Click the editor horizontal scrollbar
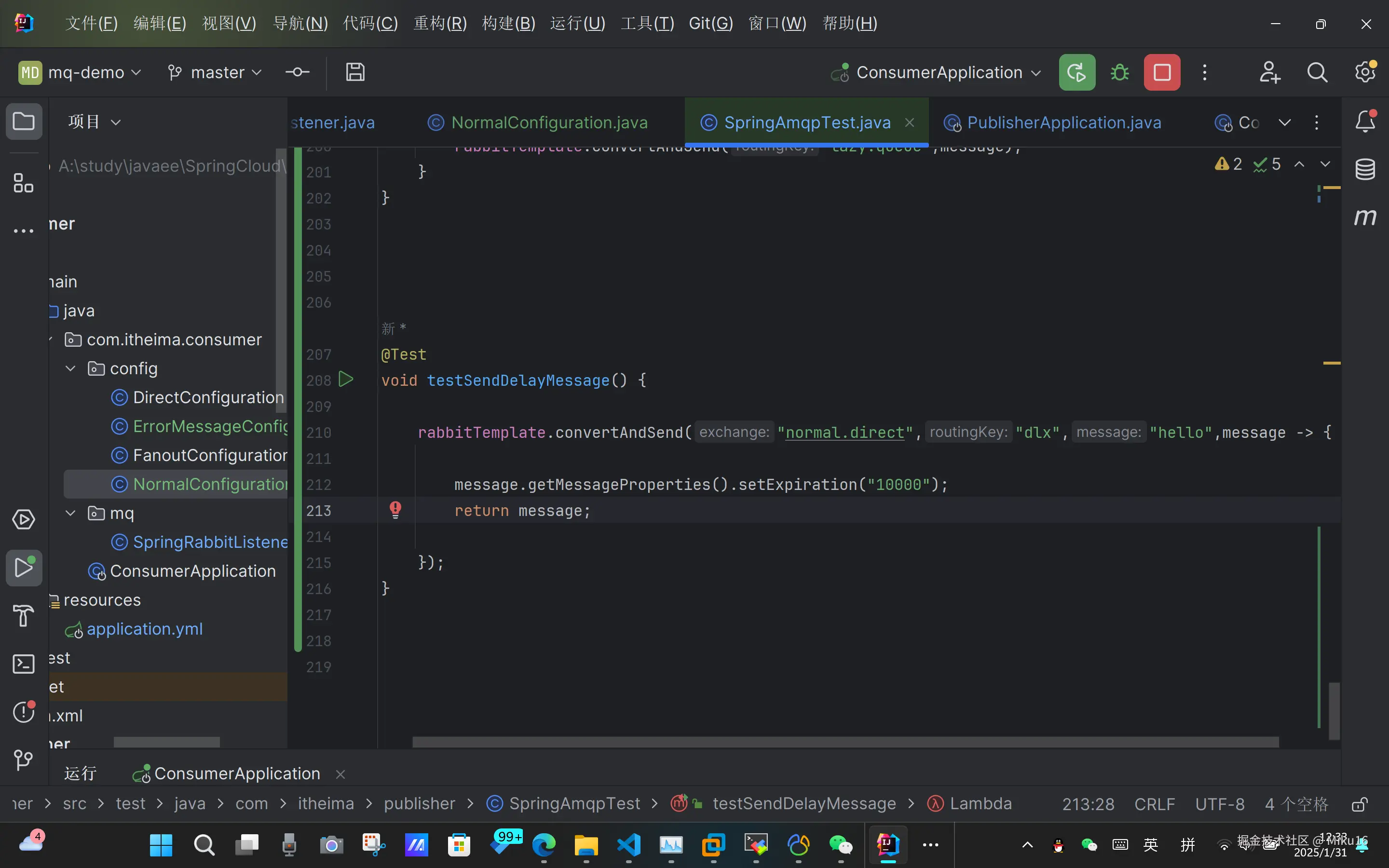 coord(845,742)
